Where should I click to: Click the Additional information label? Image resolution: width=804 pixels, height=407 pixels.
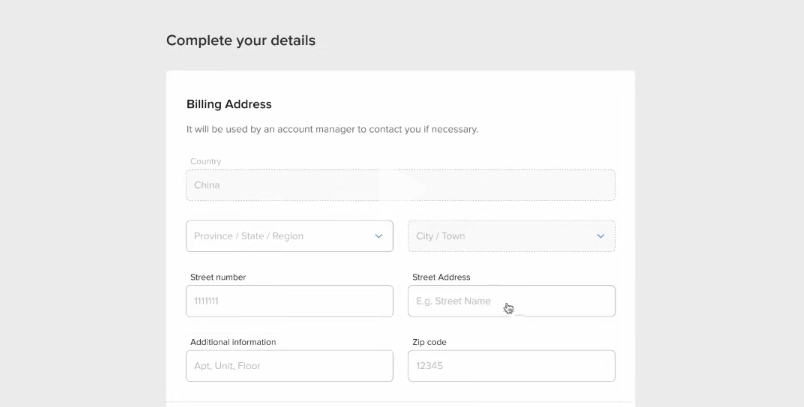pyautogui.click(x=233, y=342)
